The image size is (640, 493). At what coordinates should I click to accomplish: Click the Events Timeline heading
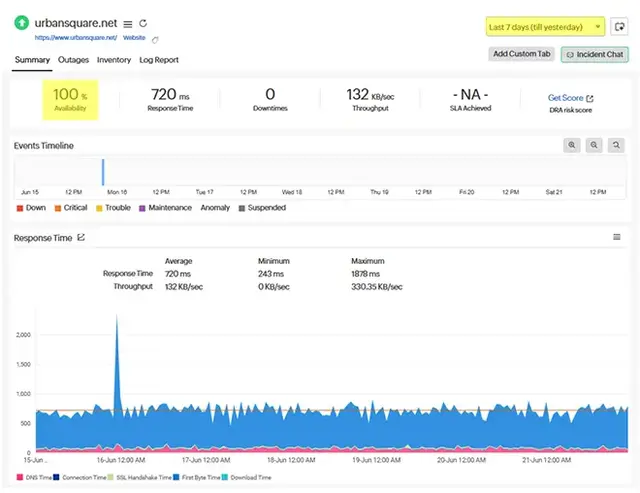tap(44, 146)
